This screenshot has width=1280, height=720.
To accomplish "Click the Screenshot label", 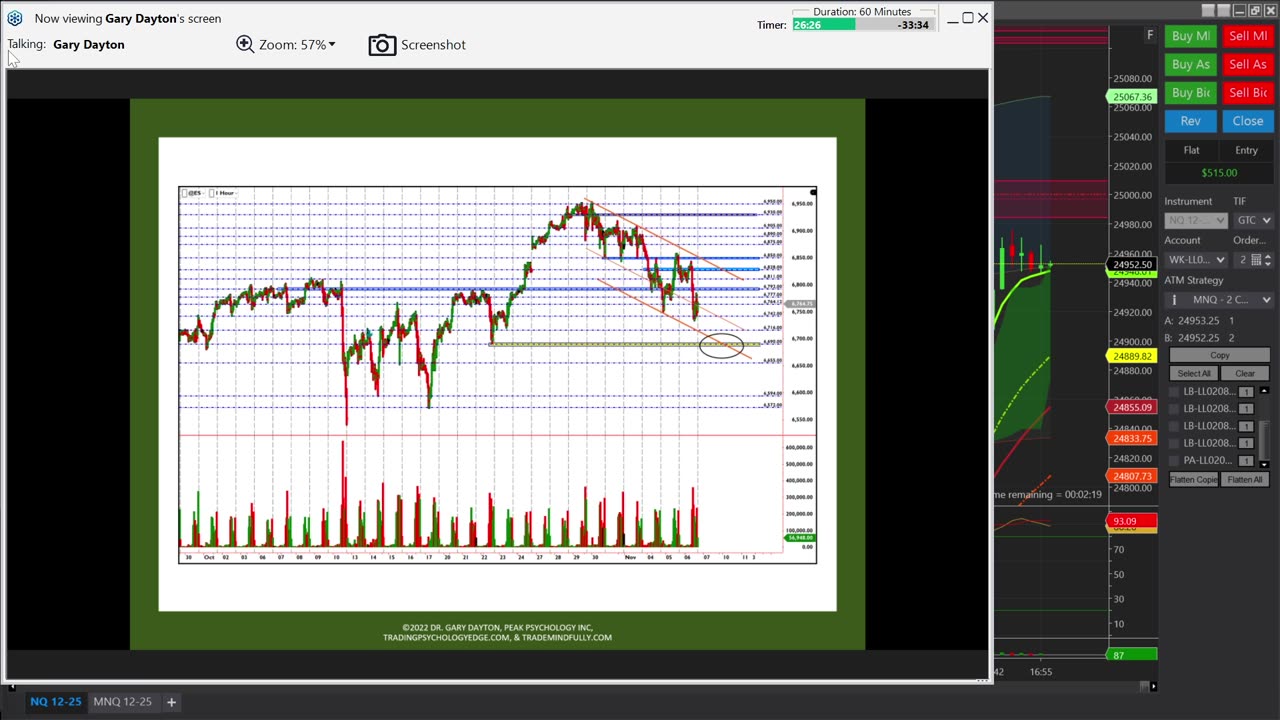I will 433,45.
